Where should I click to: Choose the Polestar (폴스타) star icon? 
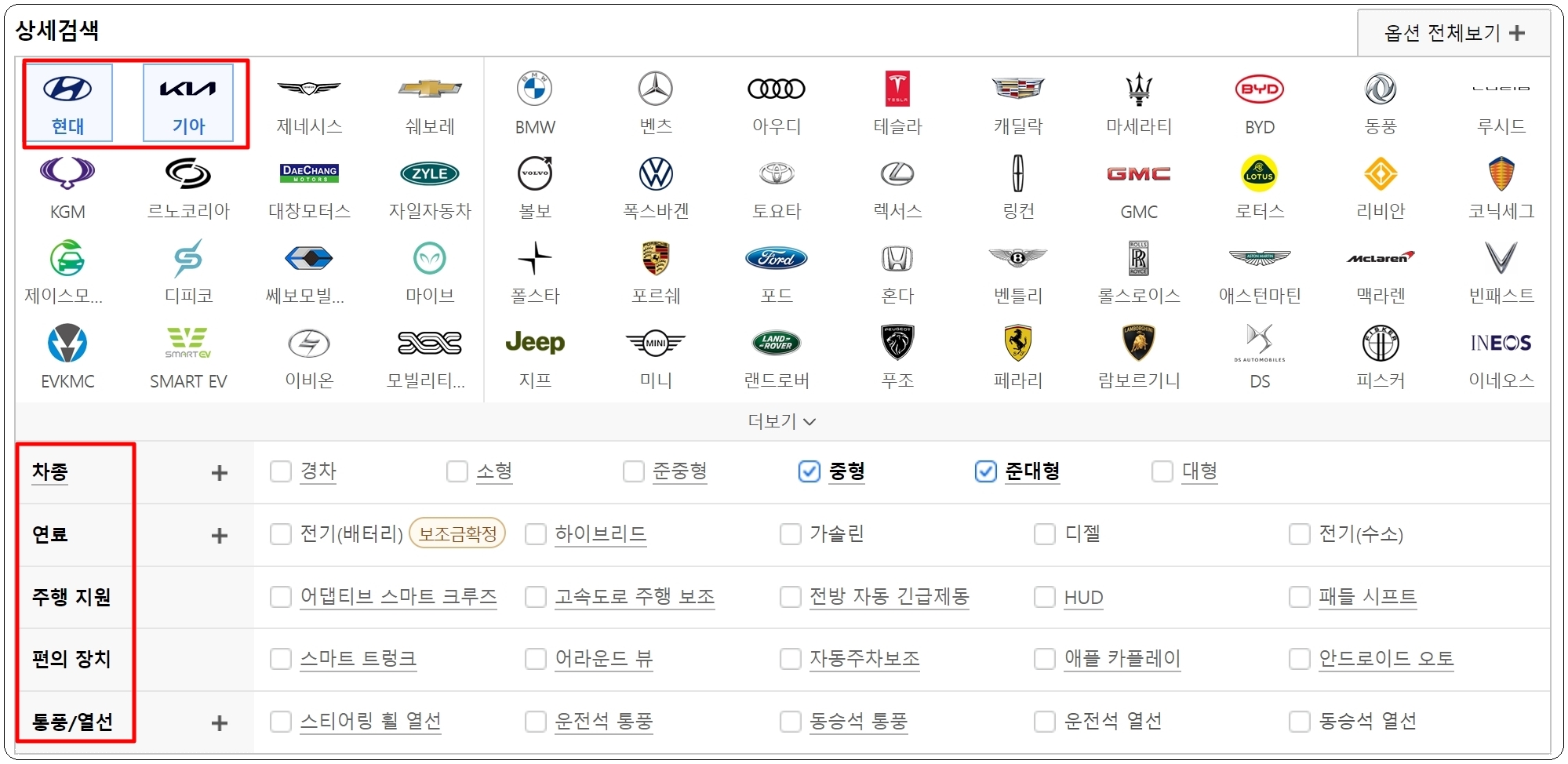(x=535, y=258)
